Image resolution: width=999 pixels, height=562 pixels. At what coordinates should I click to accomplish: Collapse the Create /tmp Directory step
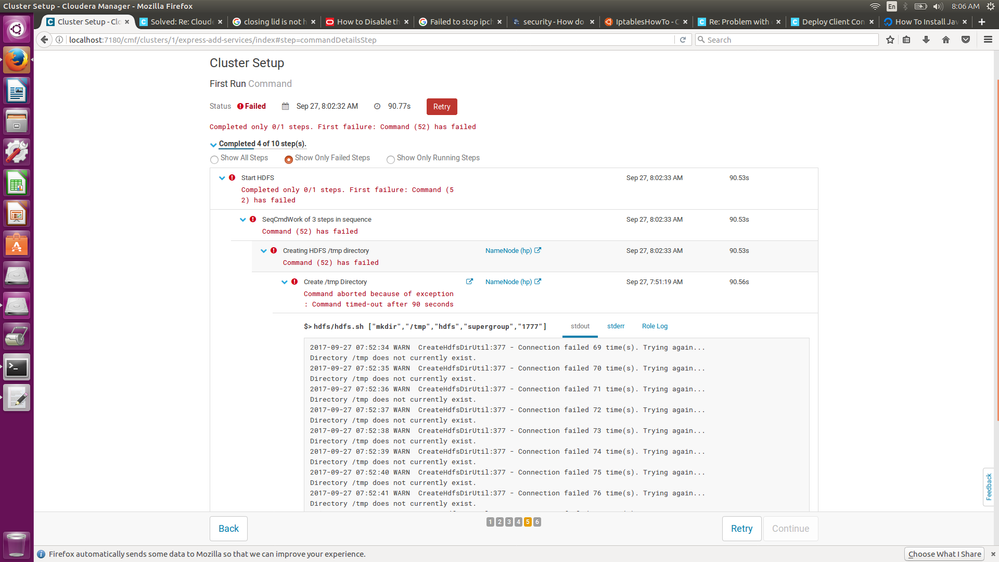tap(284, 282)
